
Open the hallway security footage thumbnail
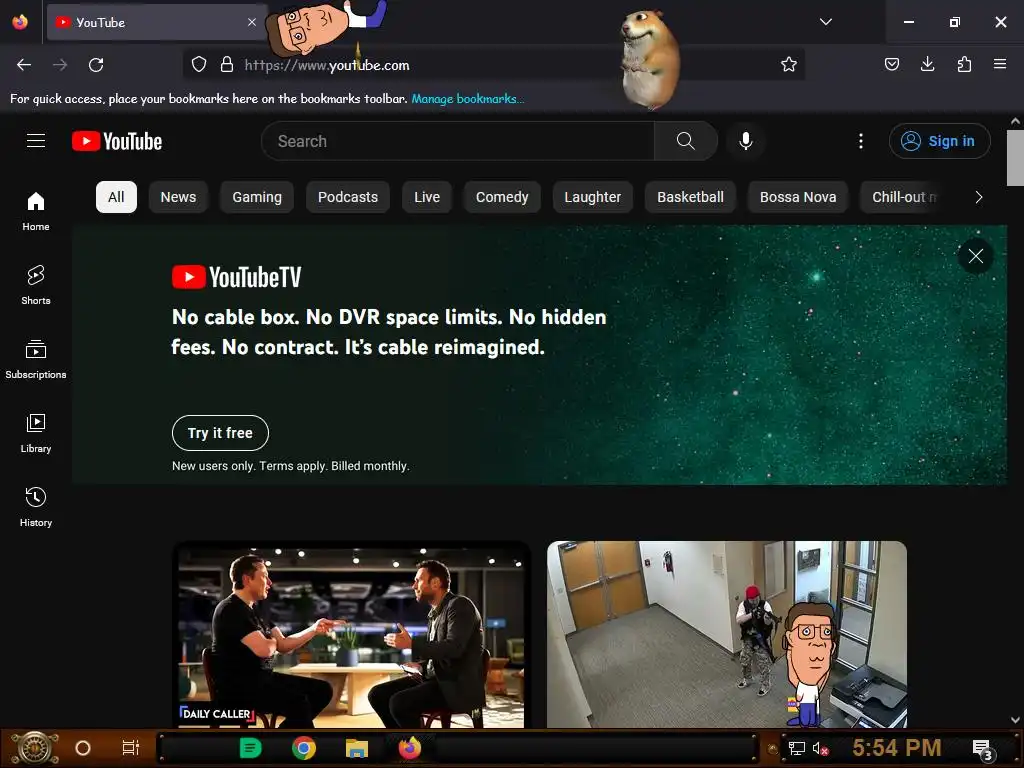click(727, 635)
